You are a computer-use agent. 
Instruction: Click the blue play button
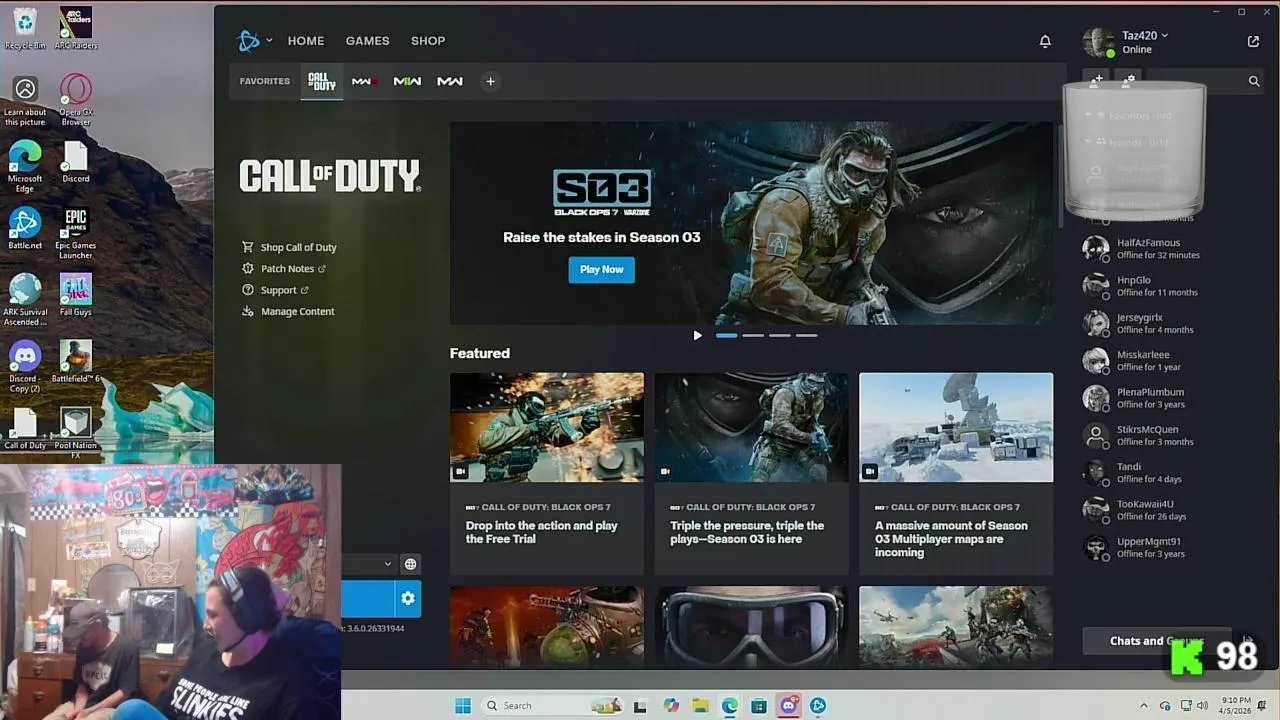click(368, 598)
